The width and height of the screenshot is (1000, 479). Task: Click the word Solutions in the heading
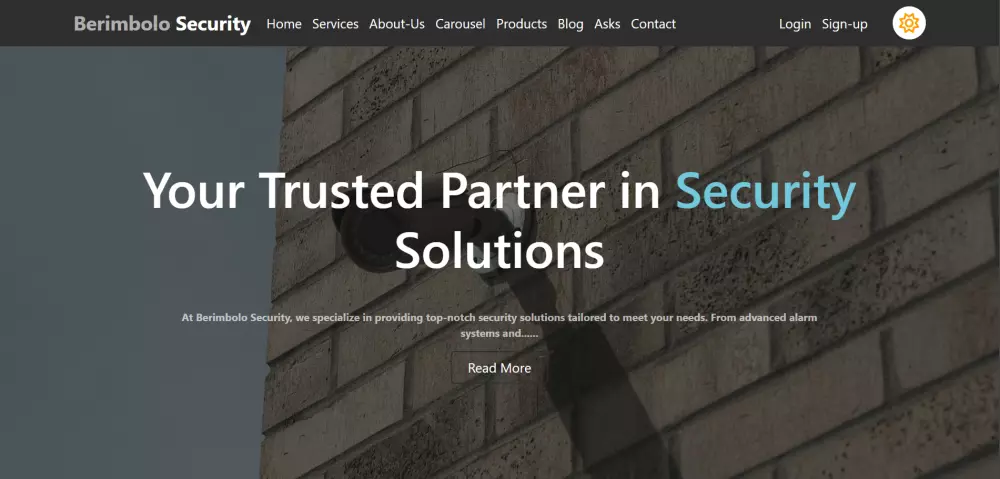click(x=499, y=251)
